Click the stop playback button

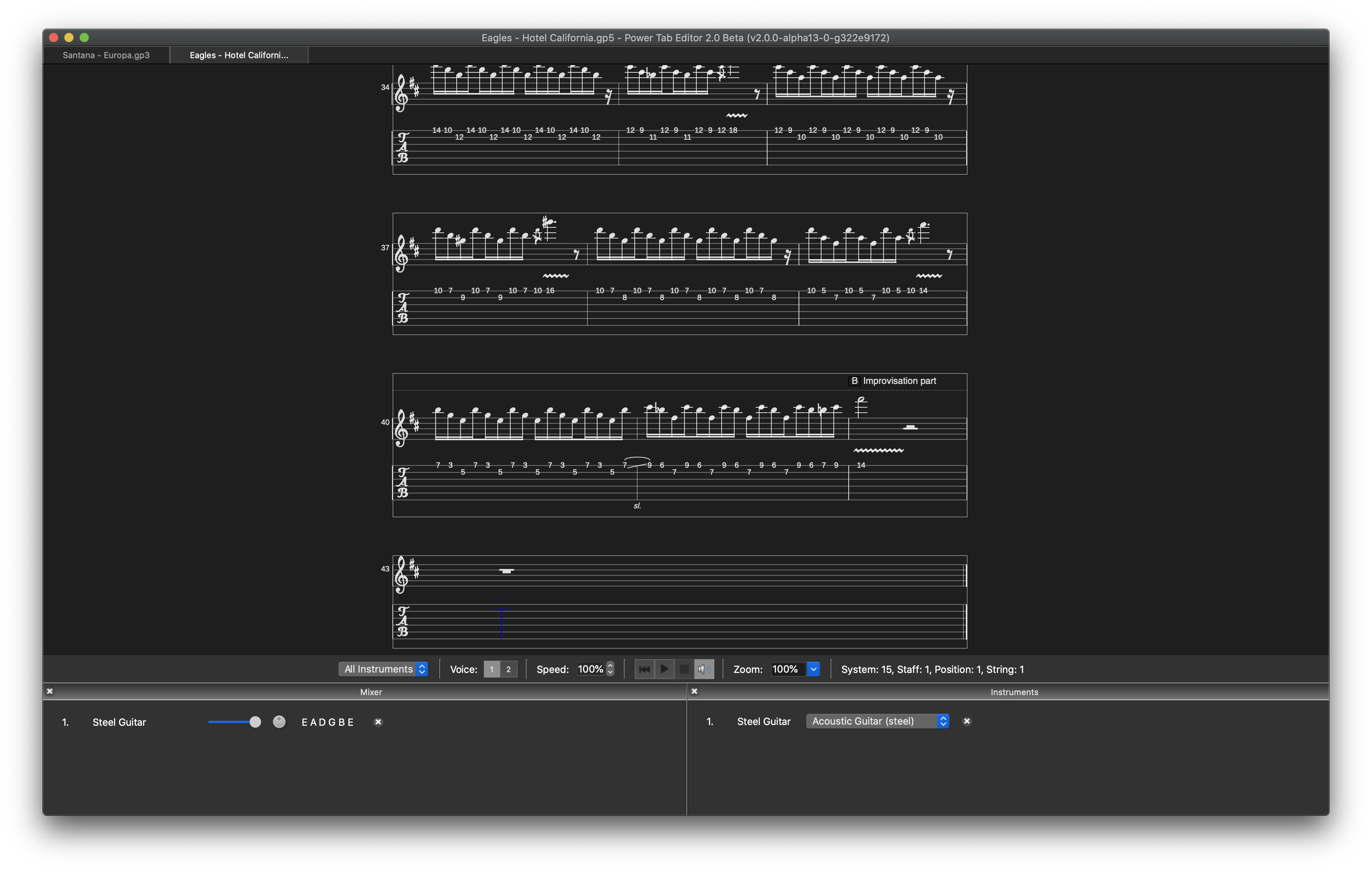[x=684, y=669]
